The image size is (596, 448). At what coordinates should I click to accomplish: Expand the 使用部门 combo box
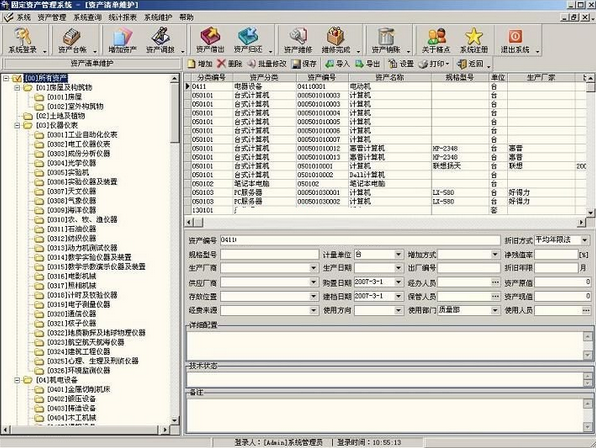pyautogui.click(x=495, y=310)
